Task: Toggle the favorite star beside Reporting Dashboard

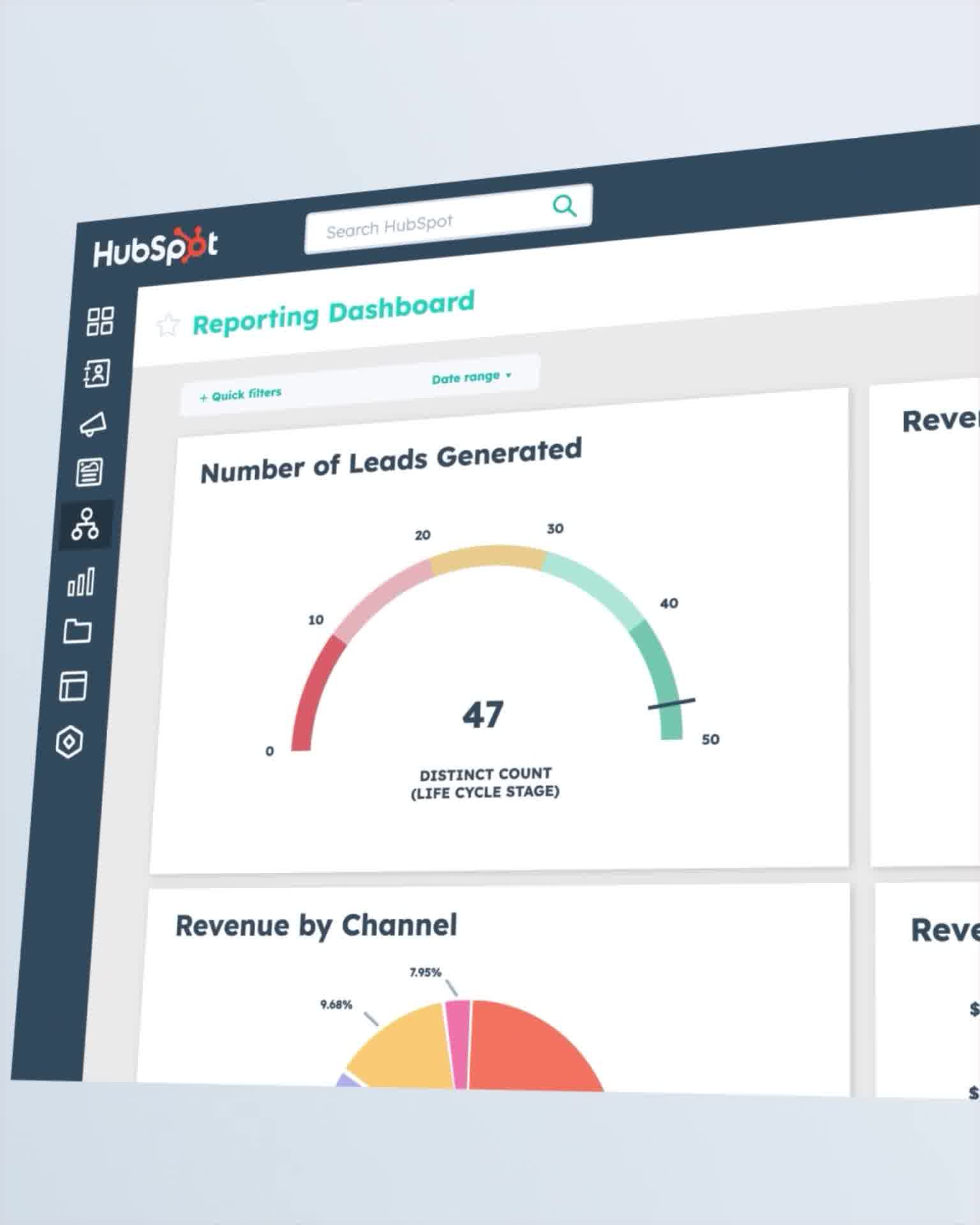Action: (x=167, y=325)
